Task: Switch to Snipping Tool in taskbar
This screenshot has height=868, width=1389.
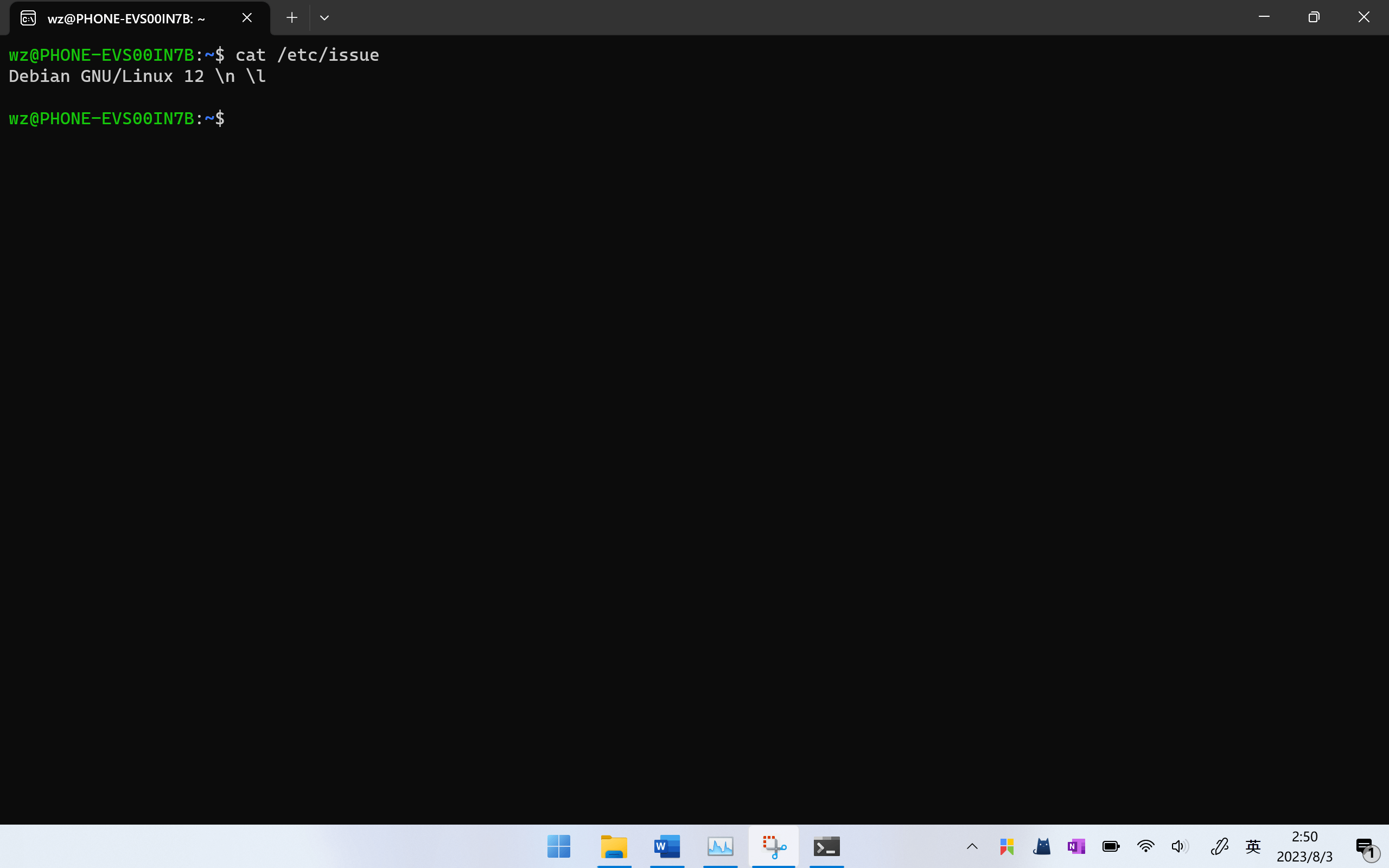Action: pos(774,846)
